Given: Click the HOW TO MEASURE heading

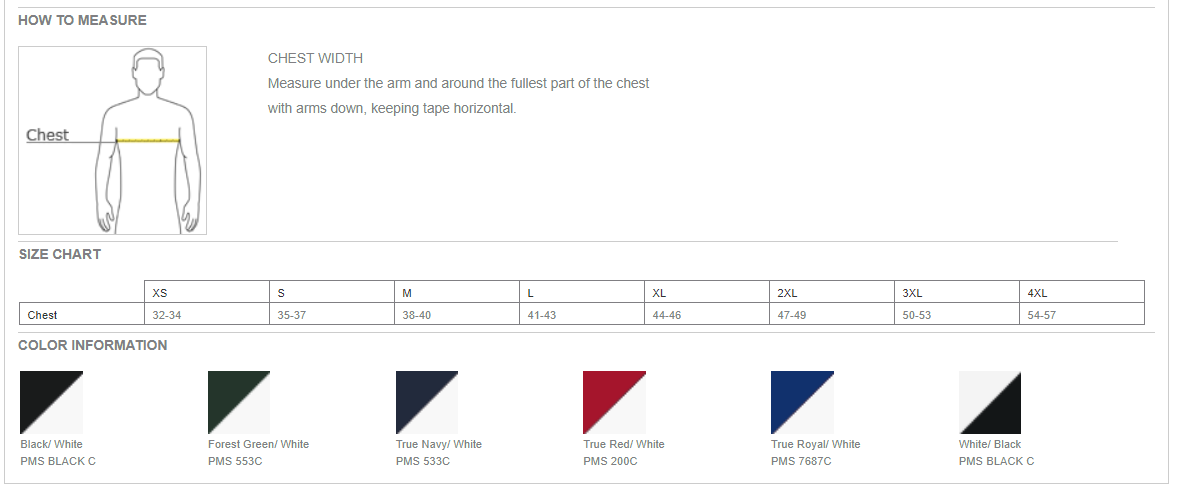Looking at the screenshot, I should click(x=82, y=20).
